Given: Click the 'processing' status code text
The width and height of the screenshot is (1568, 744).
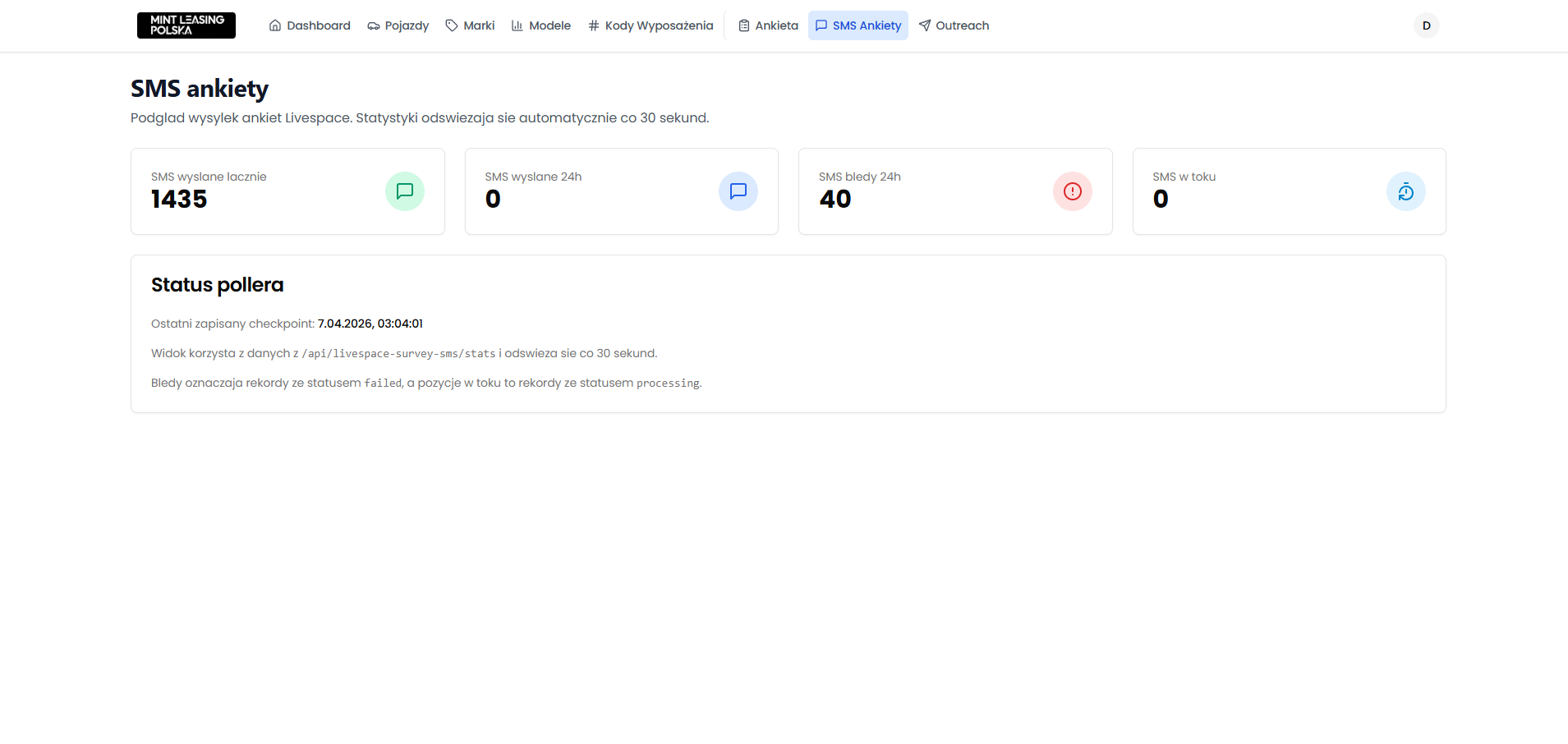Looking at the screenshot, I should click(x=668, y=383).
